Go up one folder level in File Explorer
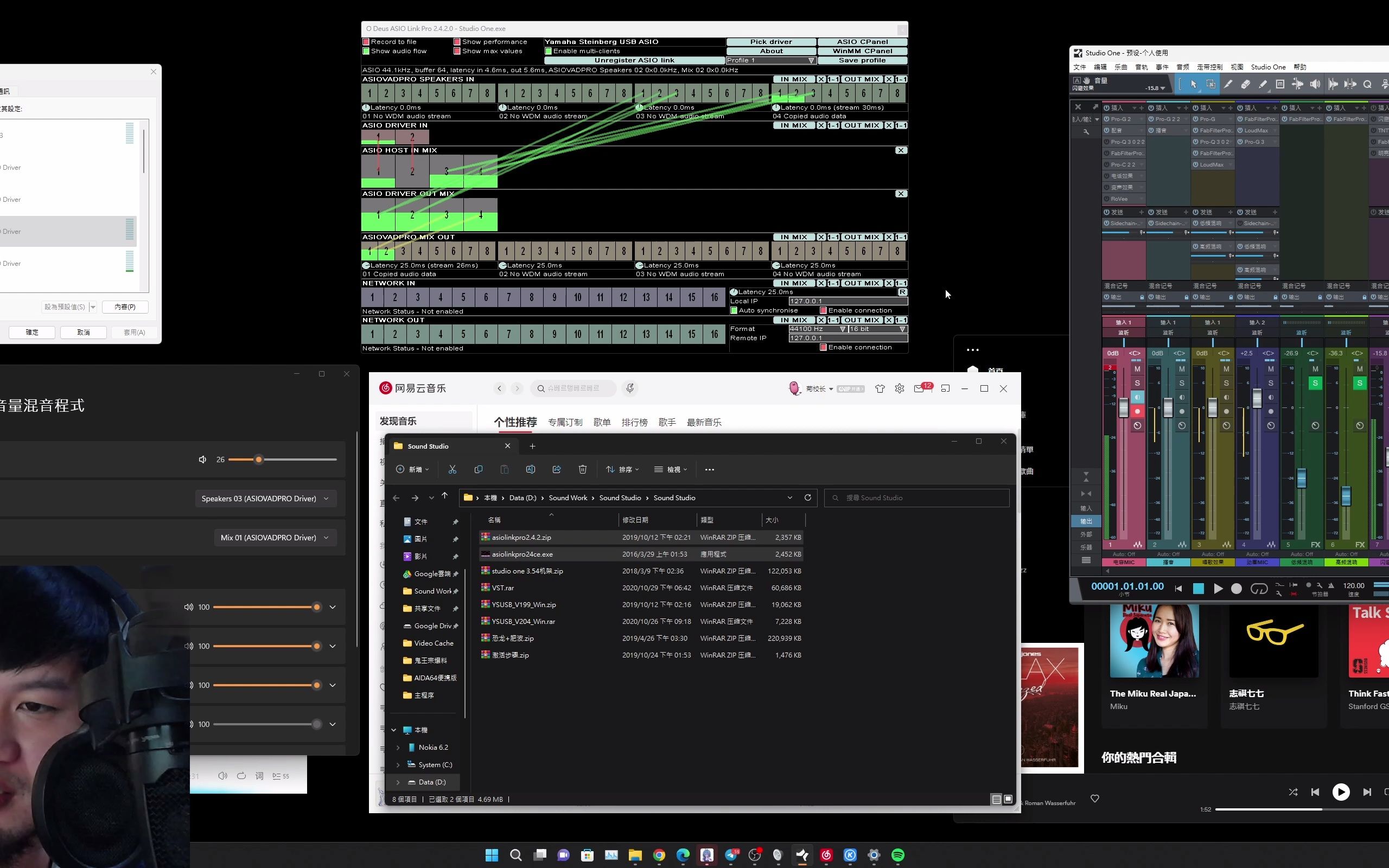The image size is (1389, 868). click(x=444, y=496)
